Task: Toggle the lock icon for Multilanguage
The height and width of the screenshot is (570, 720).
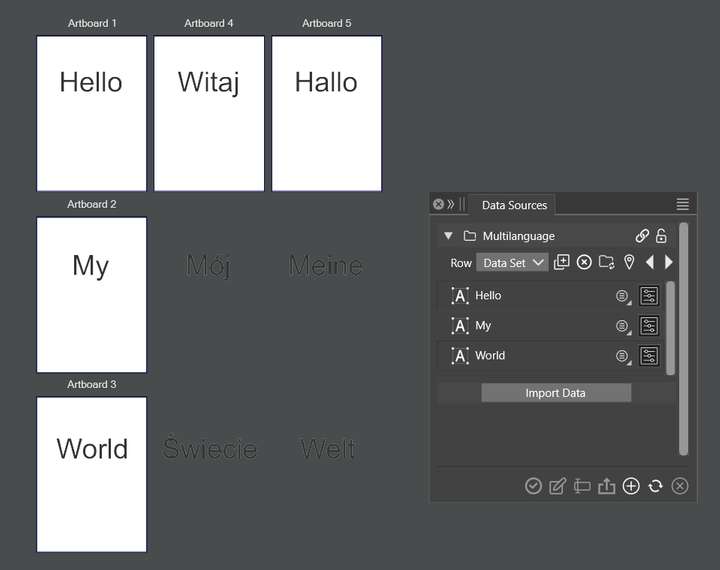Action: pos(661,237)
